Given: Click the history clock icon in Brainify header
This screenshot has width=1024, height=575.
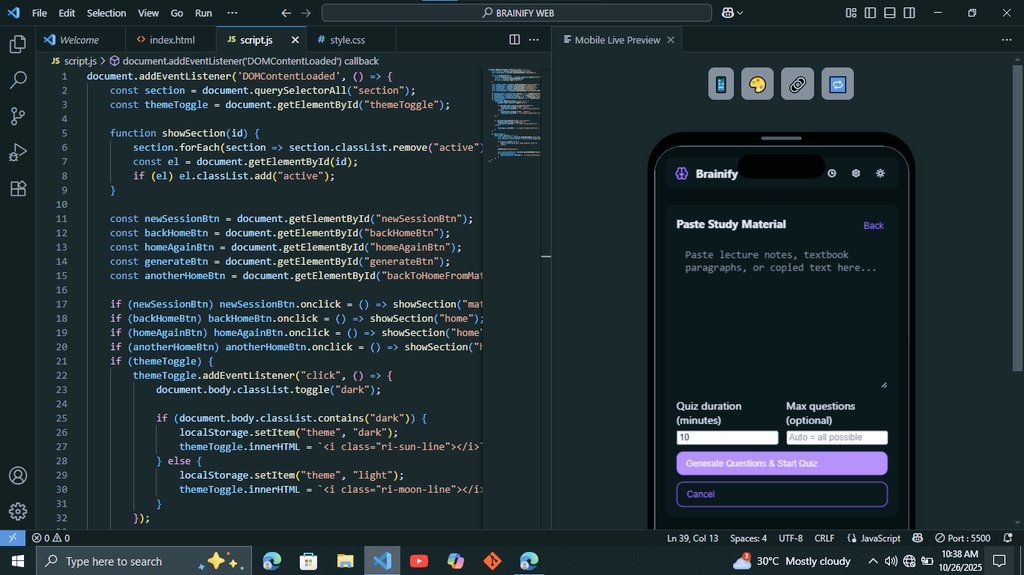Looking at the screenshot, I should tap(831, 173).
